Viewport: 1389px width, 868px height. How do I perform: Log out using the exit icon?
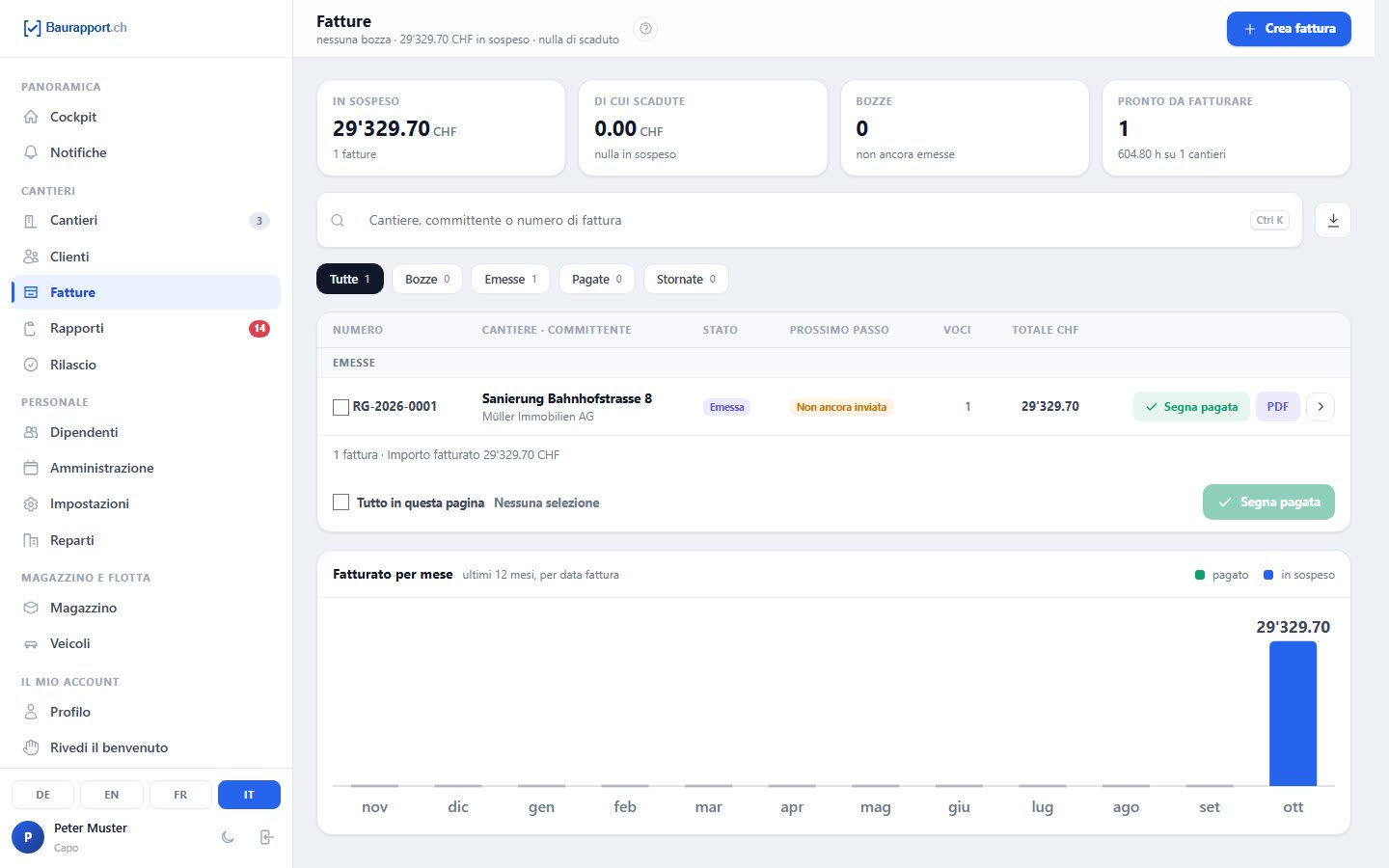[267, 837]
